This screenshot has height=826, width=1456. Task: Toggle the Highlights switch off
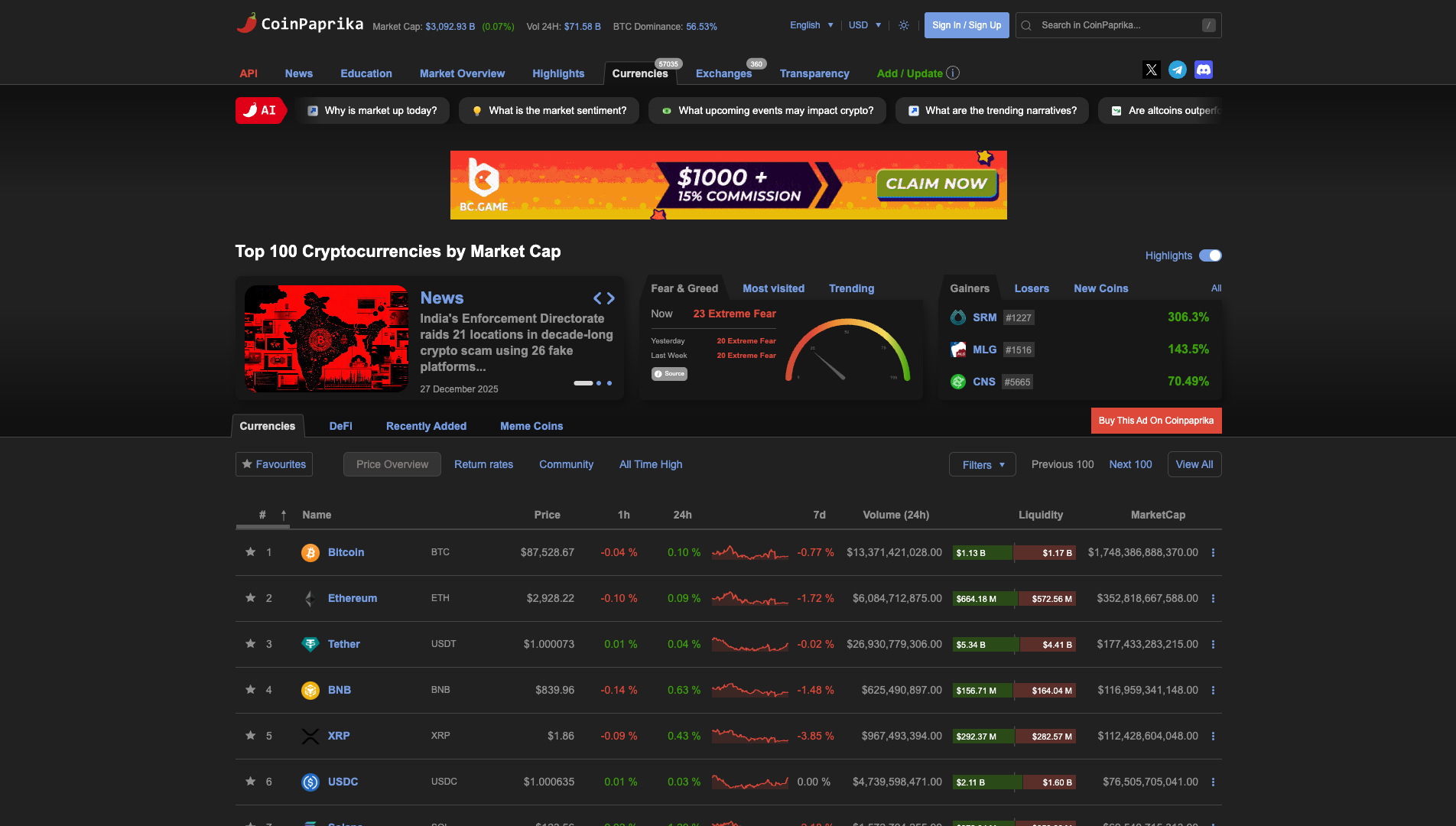pyautogui.click(x=1211, y=255)
